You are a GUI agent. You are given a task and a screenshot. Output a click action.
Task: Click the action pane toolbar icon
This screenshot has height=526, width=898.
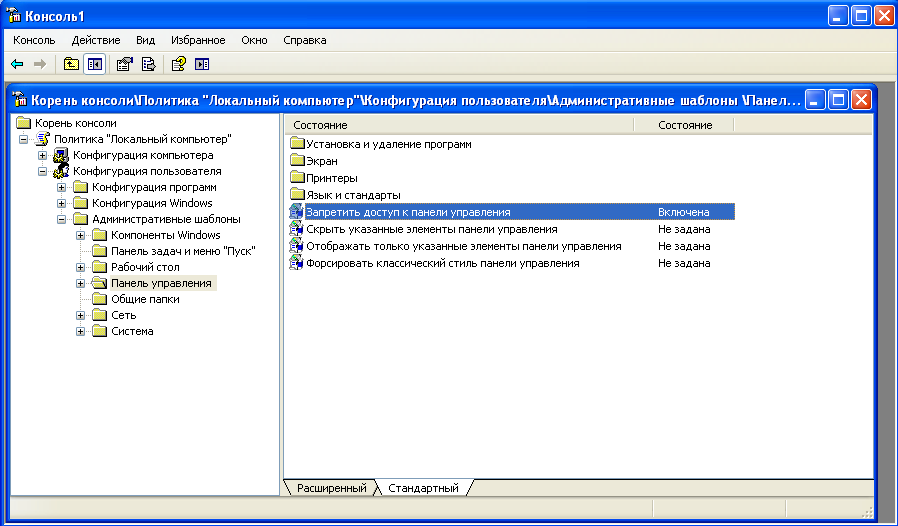[x=202, y=64]
